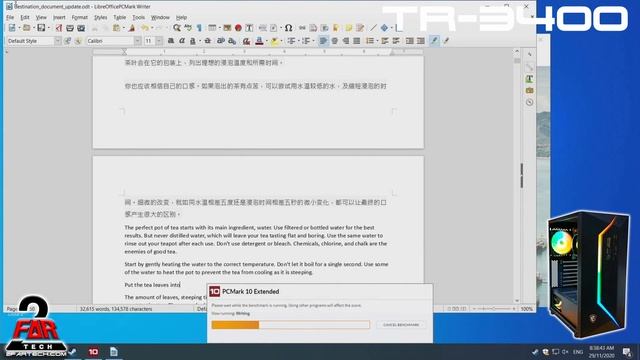The image size is (640, 360).
Task: Click the Insert Text Box icon
Action: coord(249,28)
